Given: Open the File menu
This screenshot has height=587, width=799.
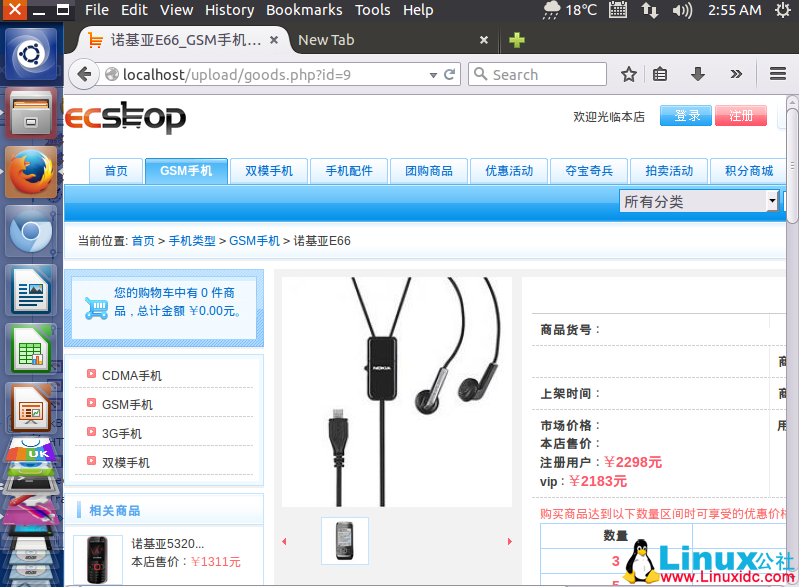Looking at the screenshot, I should coord(96,10).
